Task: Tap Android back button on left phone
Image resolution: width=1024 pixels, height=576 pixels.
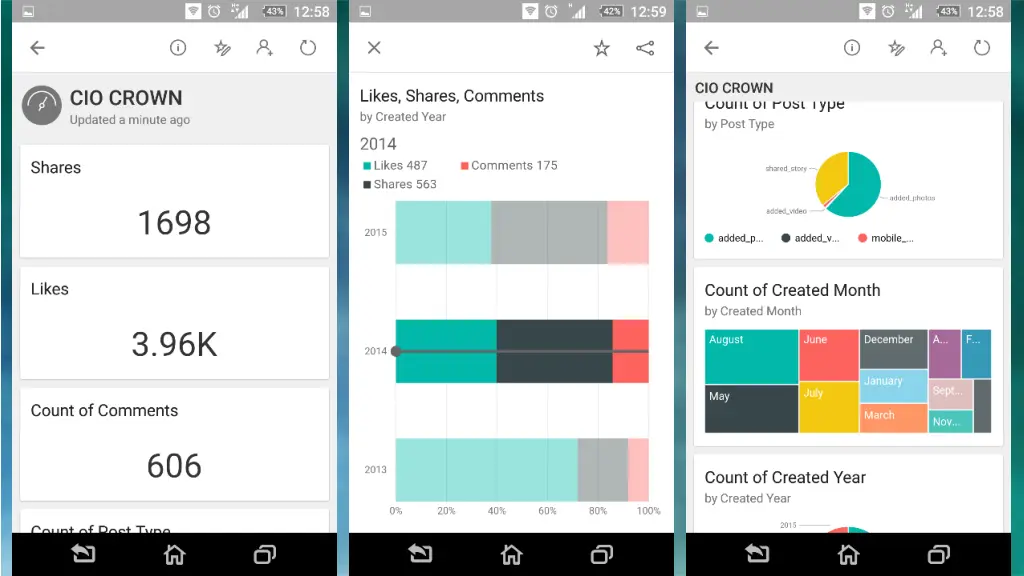Action: tap(84, 554)
